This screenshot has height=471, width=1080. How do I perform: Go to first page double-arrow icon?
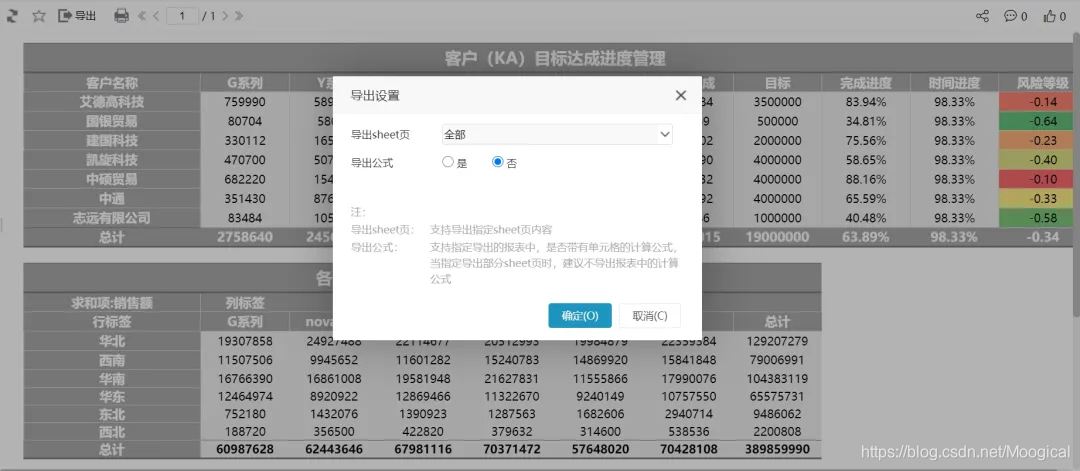coord(142,16)
